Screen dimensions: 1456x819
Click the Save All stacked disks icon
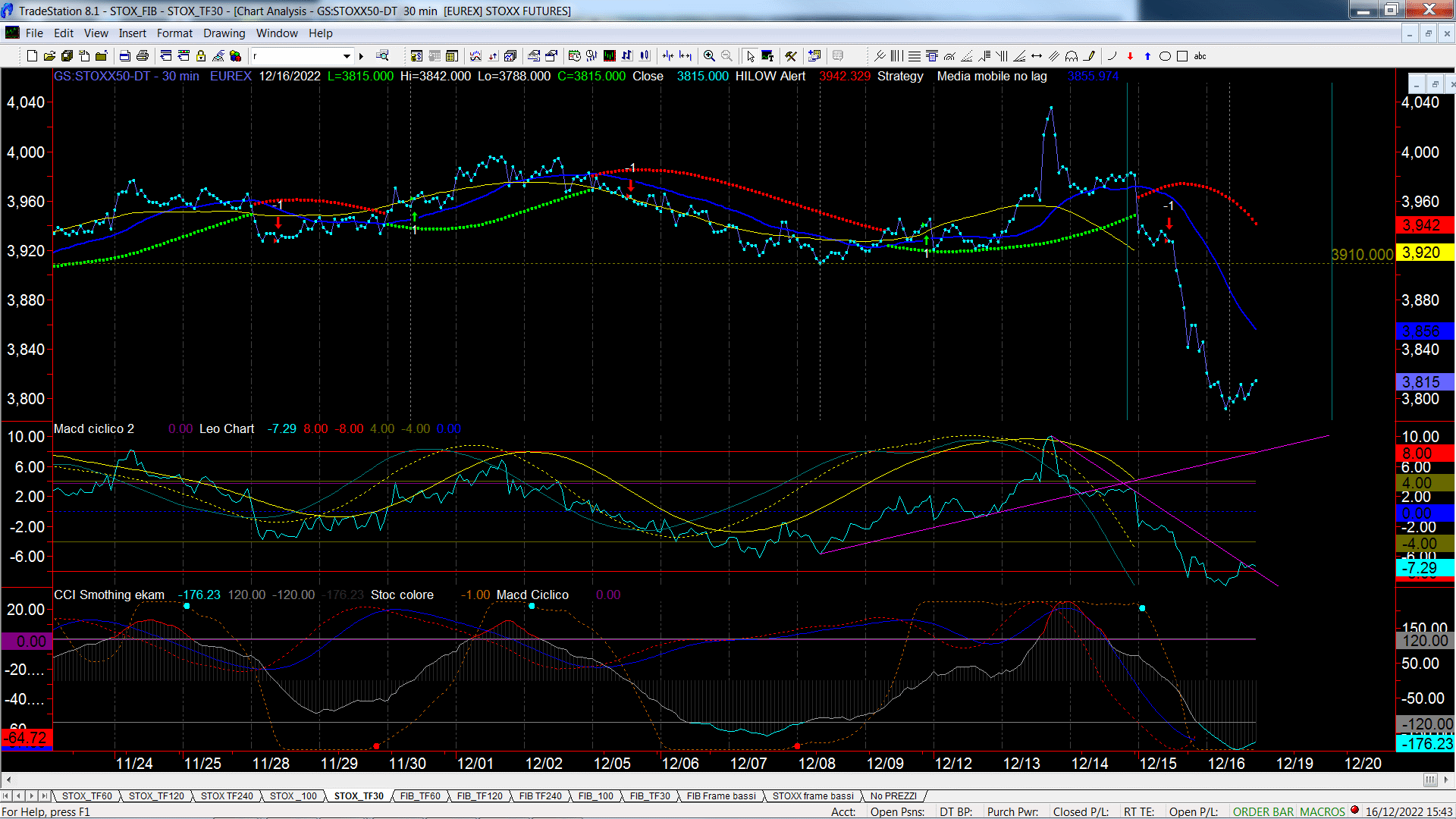(x=67, y=56)
